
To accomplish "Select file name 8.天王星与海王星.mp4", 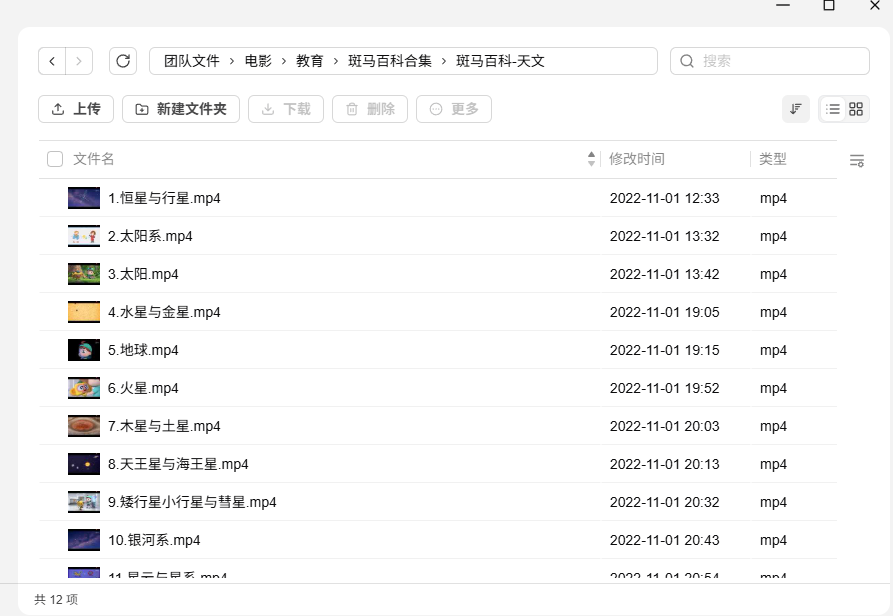I will tap(178, 464).
